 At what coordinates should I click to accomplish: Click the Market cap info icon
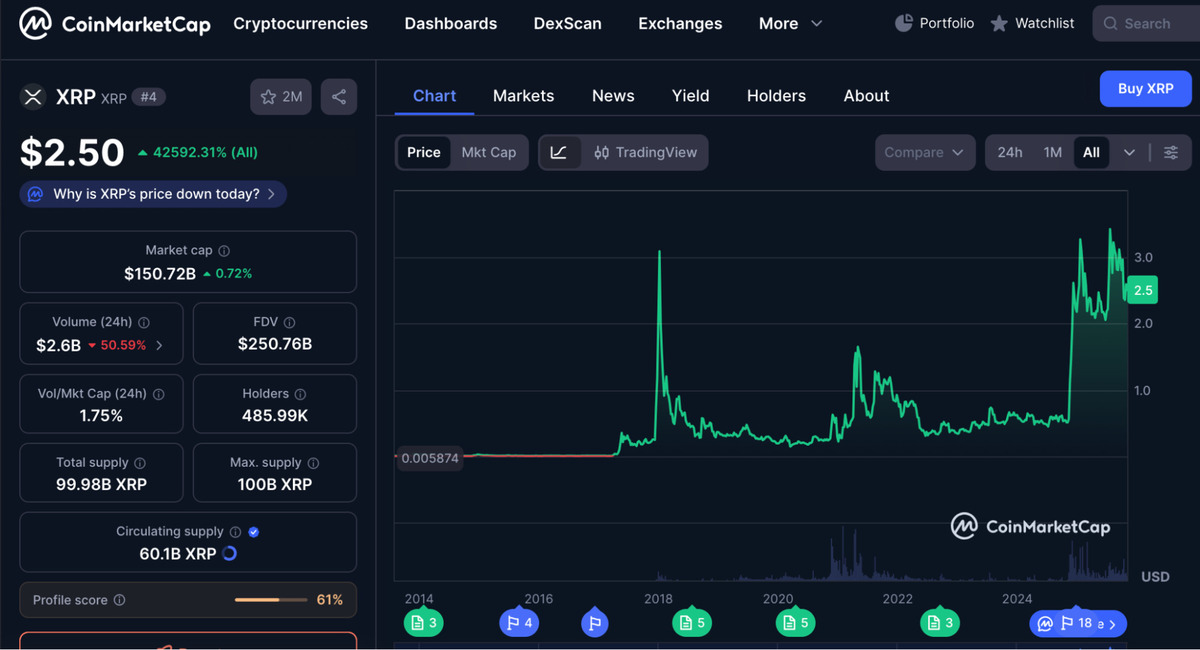pos(224,251)
